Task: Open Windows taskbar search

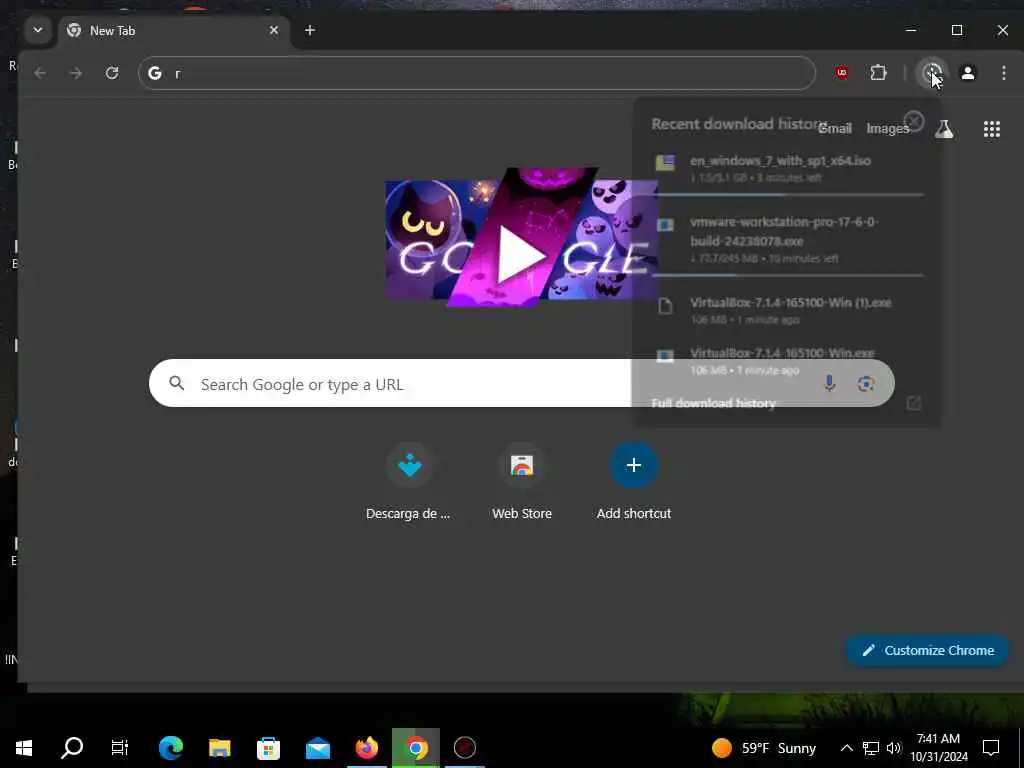Action: point(72,748)
